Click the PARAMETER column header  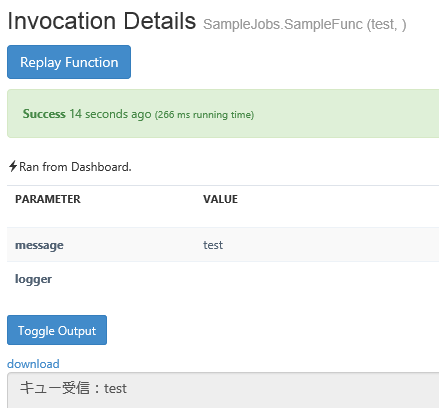tap(48, 199)
